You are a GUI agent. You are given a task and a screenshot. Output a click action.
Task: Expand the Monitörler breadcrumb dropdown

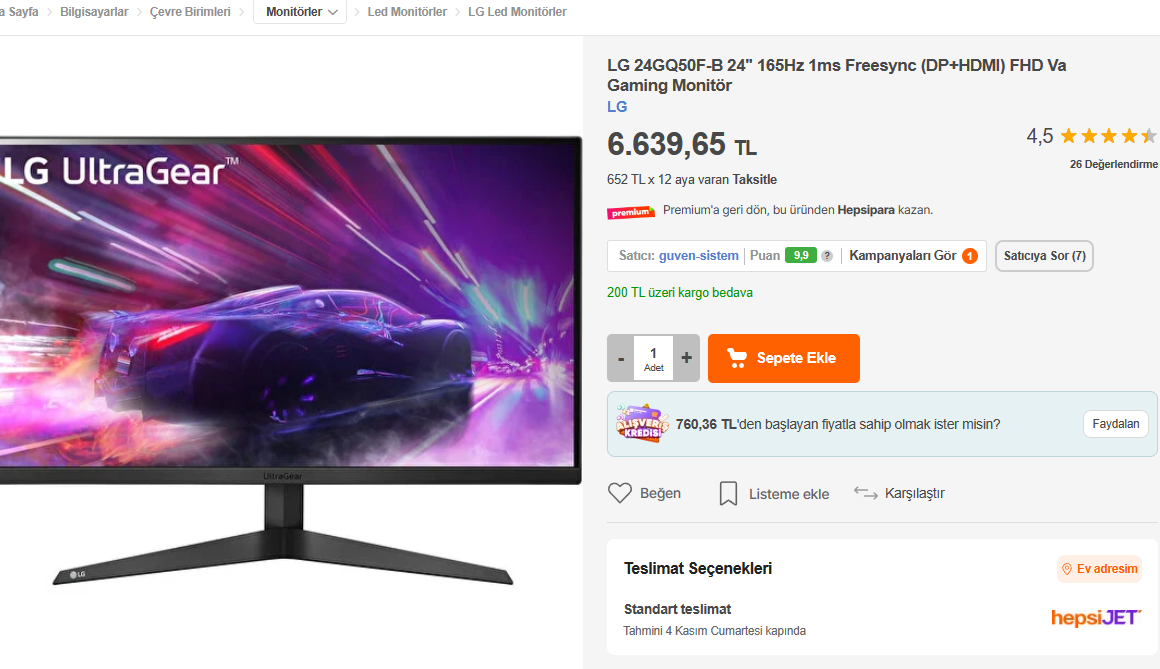300,12
